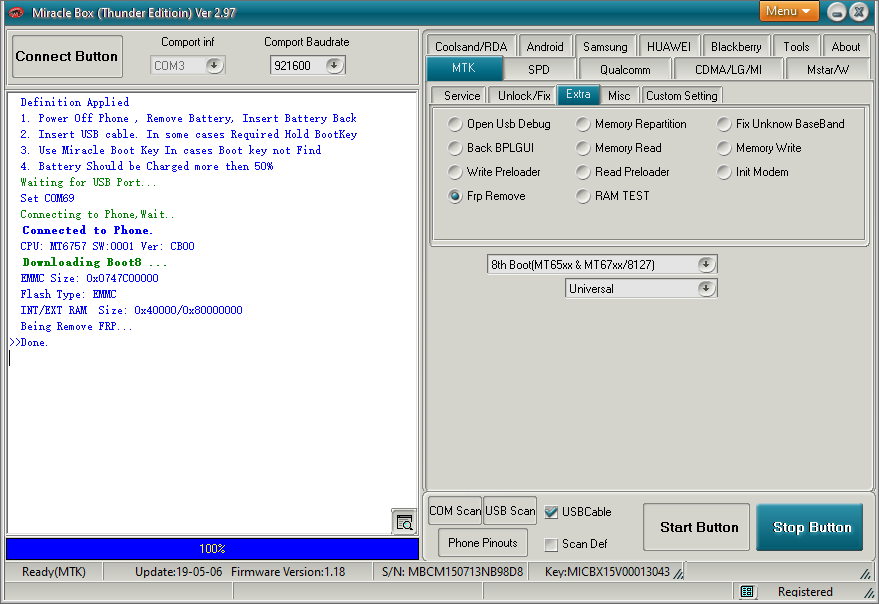Click the status bar table icon
The width and height of the screenshot is (879, 604).
[747, 592]
